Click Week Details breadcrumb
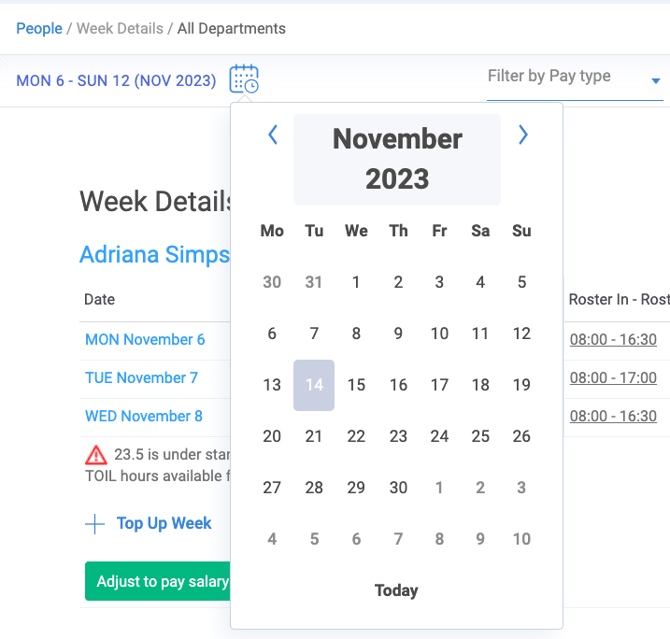 click(120, 28)
